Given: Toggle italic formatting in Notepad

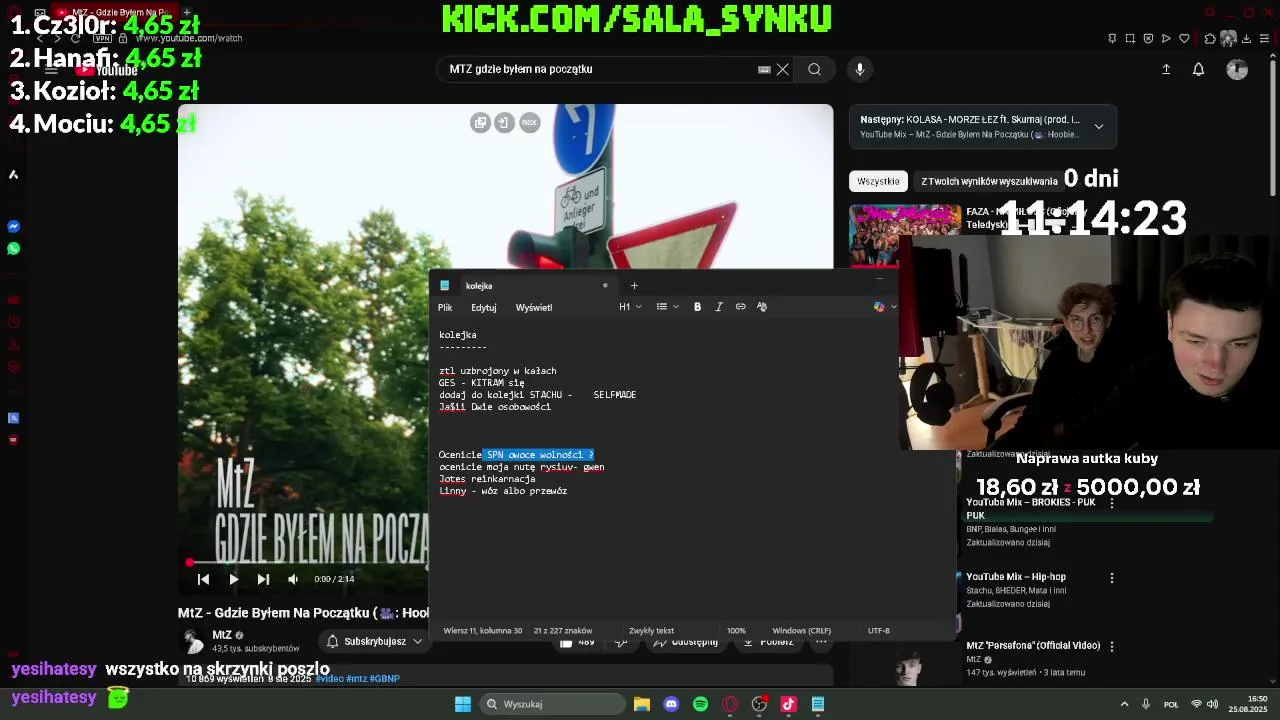Looking at the screenshot, I should coord(718,307).
